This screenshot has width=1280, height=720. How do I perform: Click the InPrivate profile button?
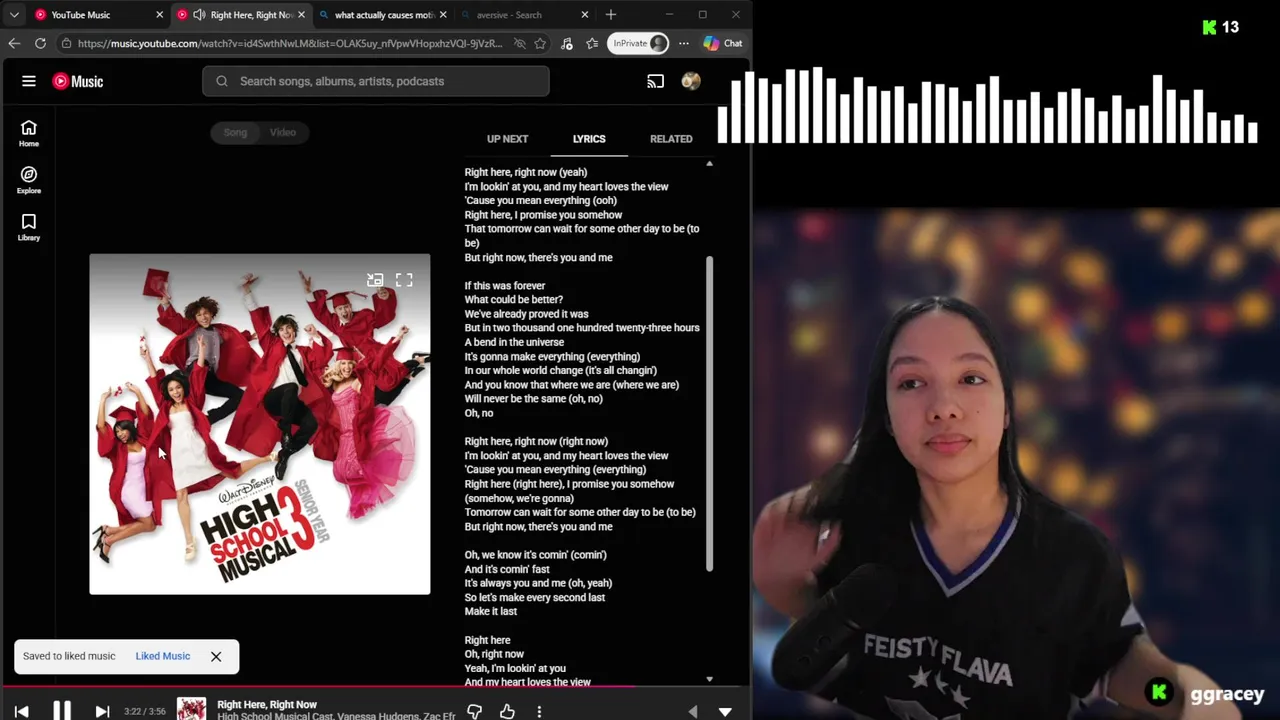click(x=638, y=43)
